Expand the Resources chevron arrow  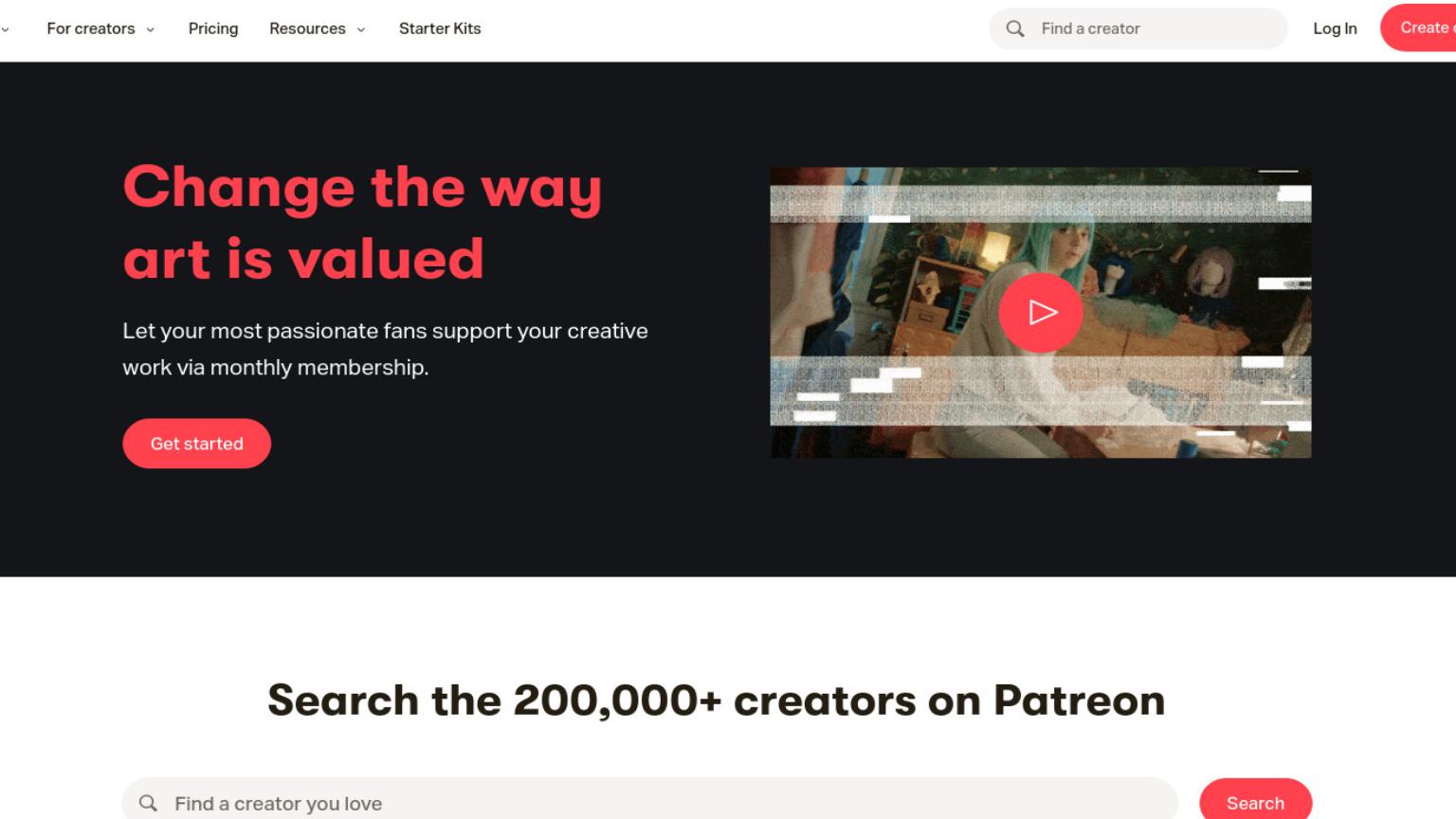[x=361, y=29]
